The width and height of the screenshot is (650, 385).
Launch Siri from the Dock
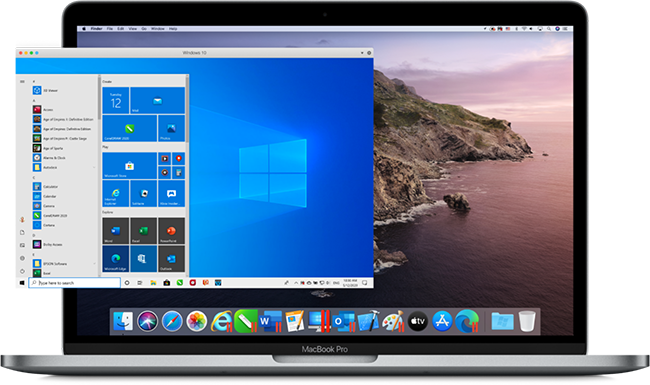tap(148, 321)
